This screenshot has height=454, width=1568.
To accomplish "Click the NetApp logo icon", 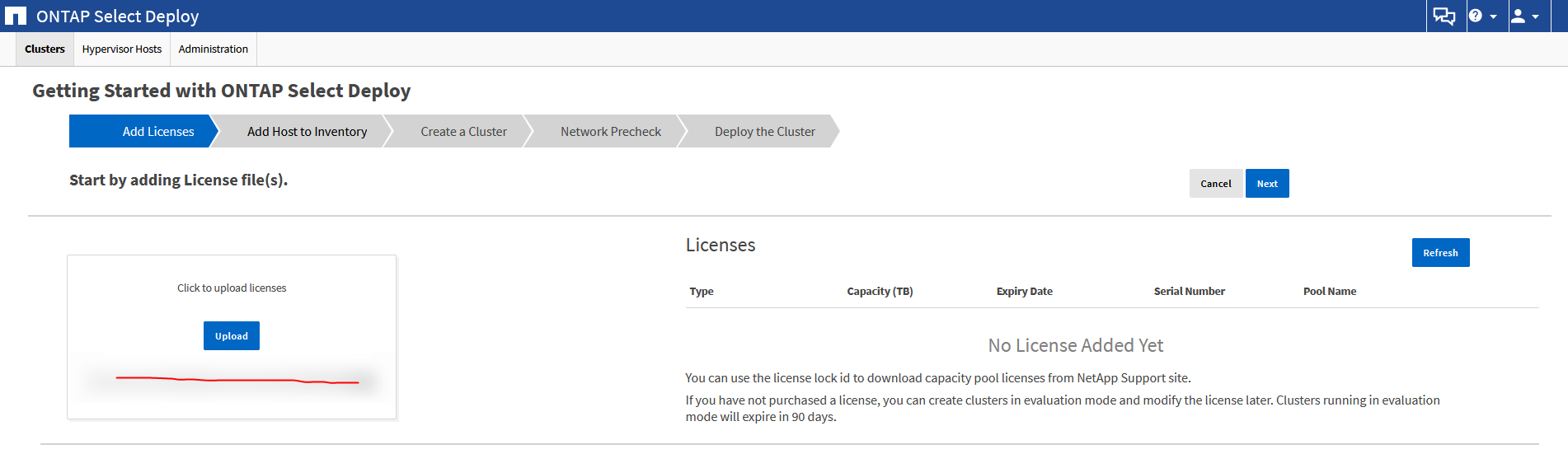I will pos(16,16).
